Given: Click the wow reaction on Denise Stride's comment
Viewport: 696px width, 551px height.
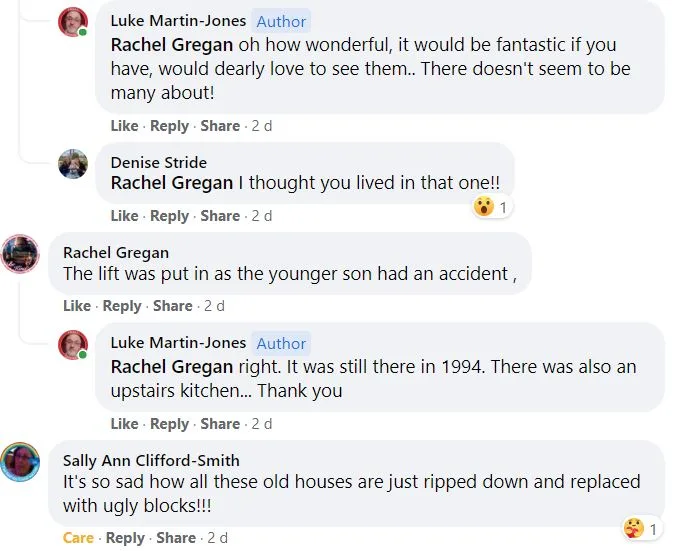Looking at the screenshot, I should pyautogui.click(x=484, y=207).
